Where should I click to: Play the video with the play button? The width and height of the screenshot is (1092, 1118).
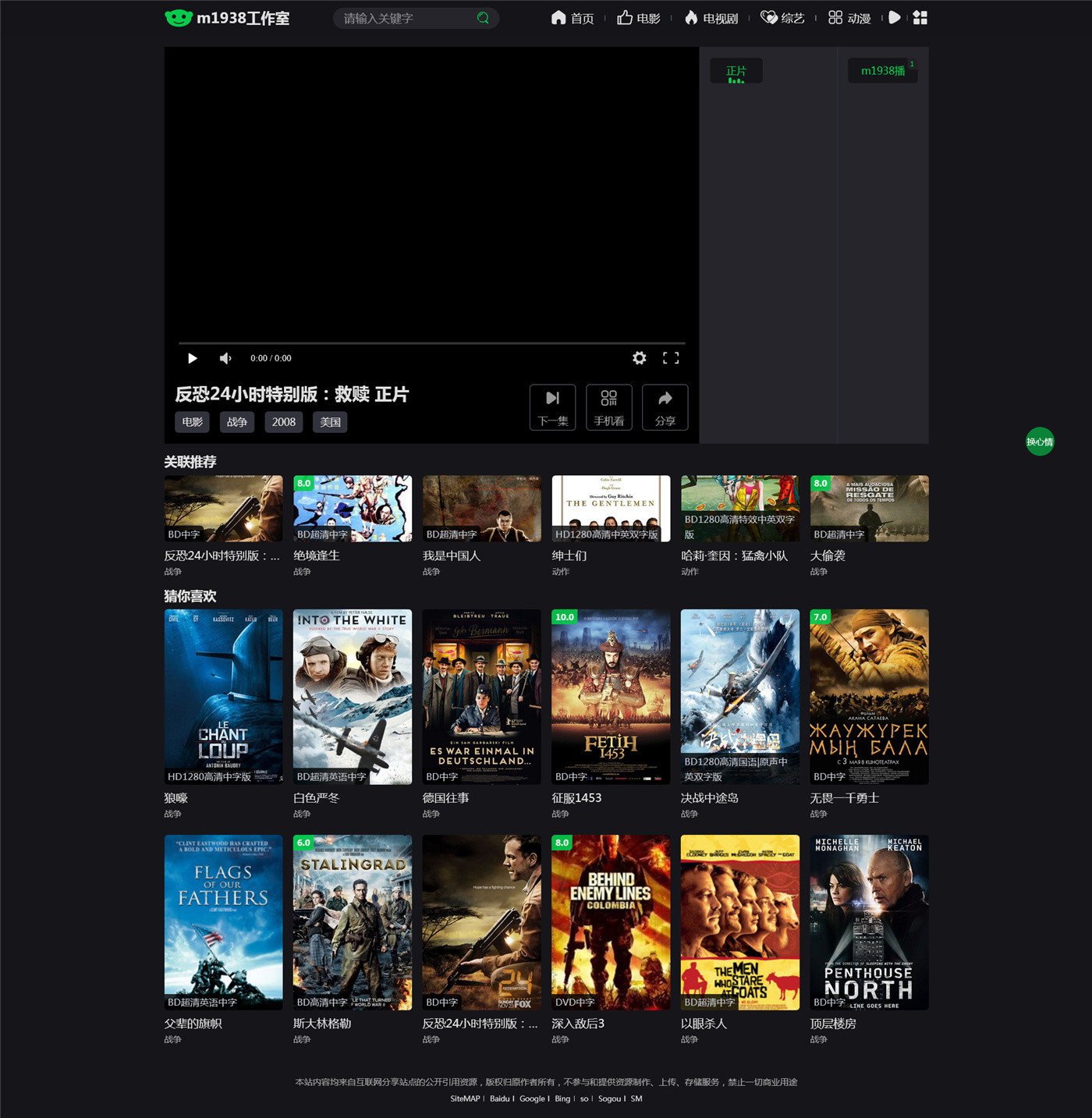pos(192,358)
